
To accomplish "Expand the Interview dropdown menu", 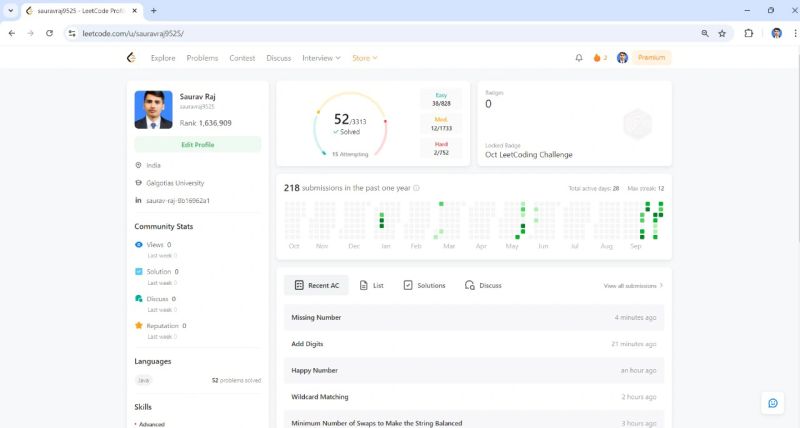I will pos(321,58).
